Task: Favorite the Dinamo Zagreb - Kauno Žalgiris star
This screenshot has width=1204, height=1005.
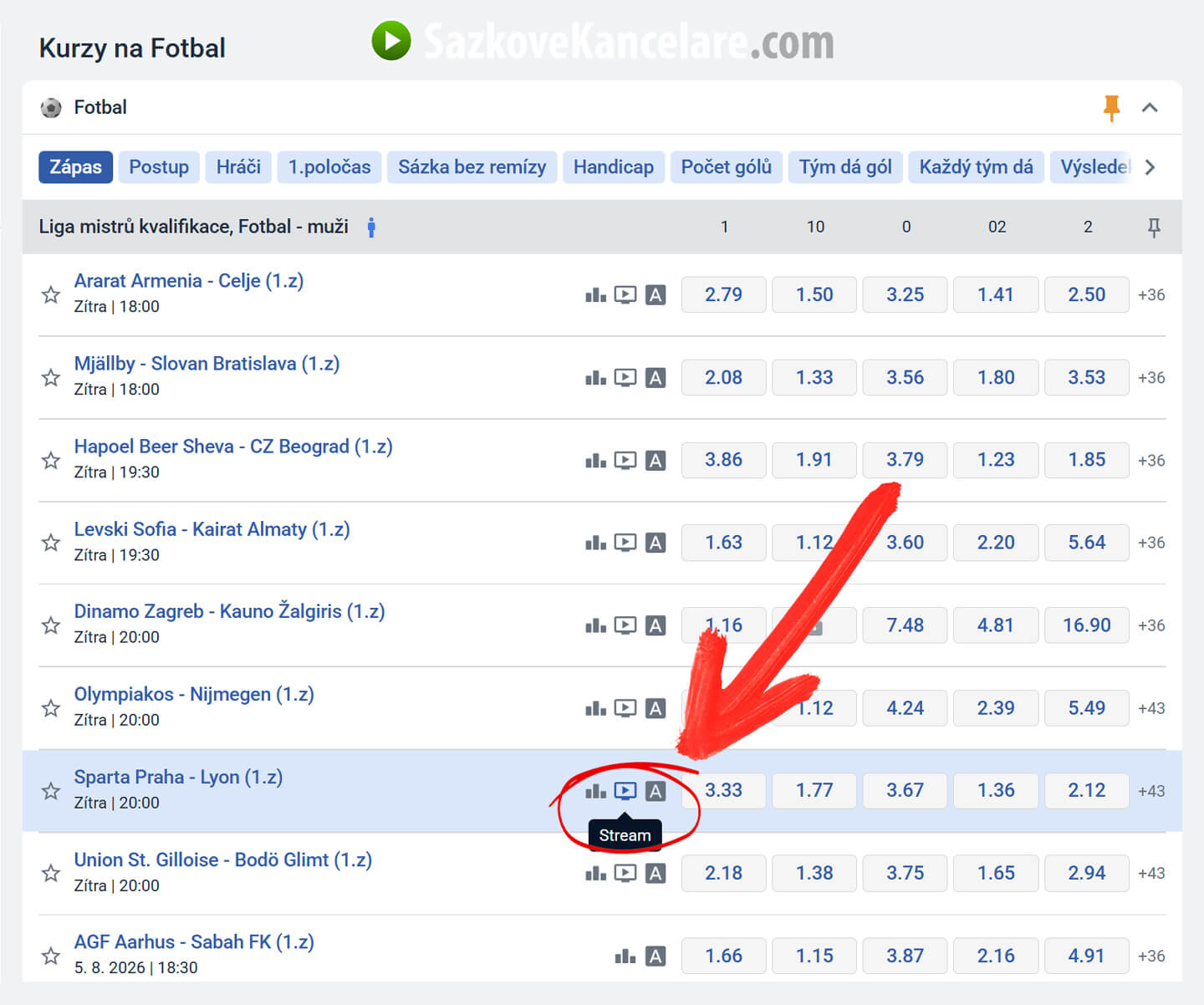Action: pos(51,625)
